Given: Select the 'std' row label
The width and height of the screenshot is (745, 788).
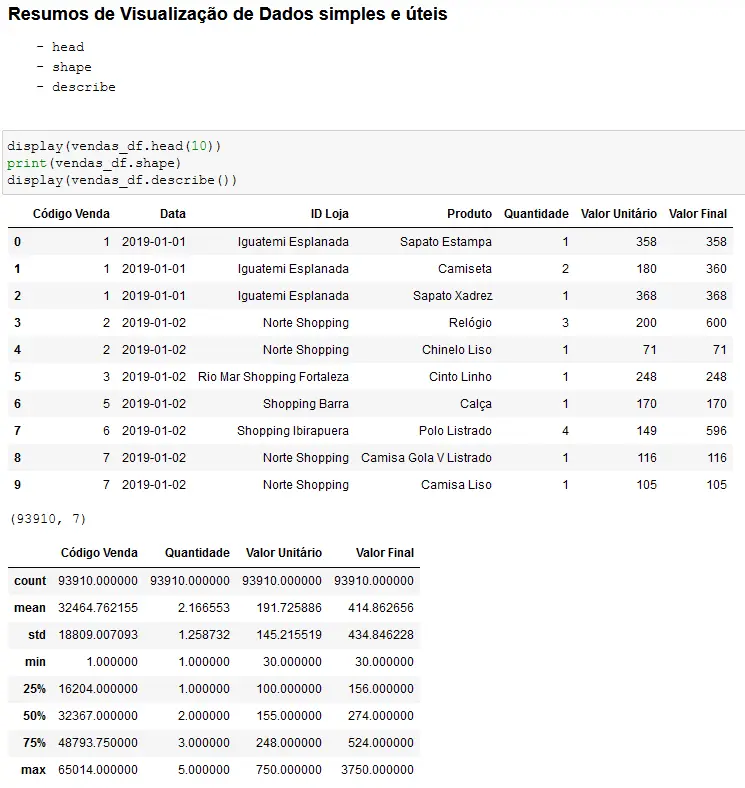Looking at the screenshot, I should [36, 634].
